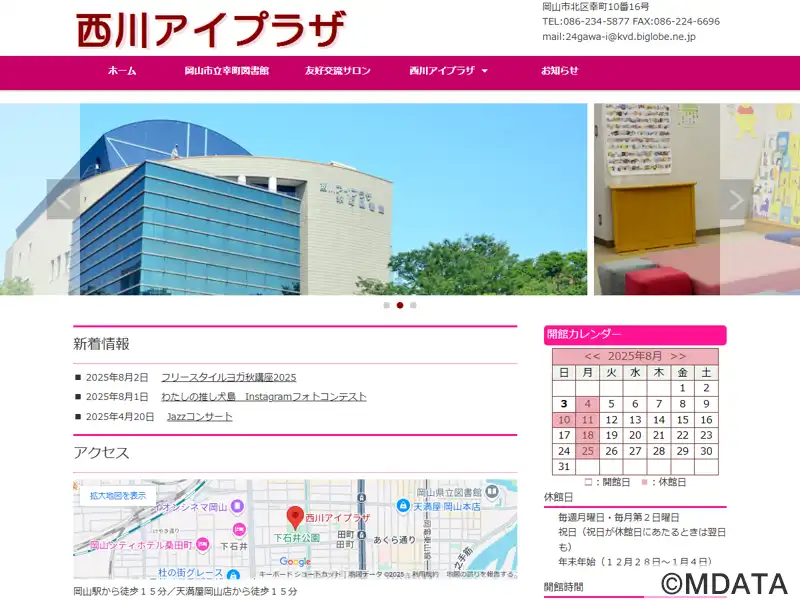Image resolution: width=800 pixels, height=600 pixels.
Task: Select the third carousel indicator dot
Action: tap(413, 305)
